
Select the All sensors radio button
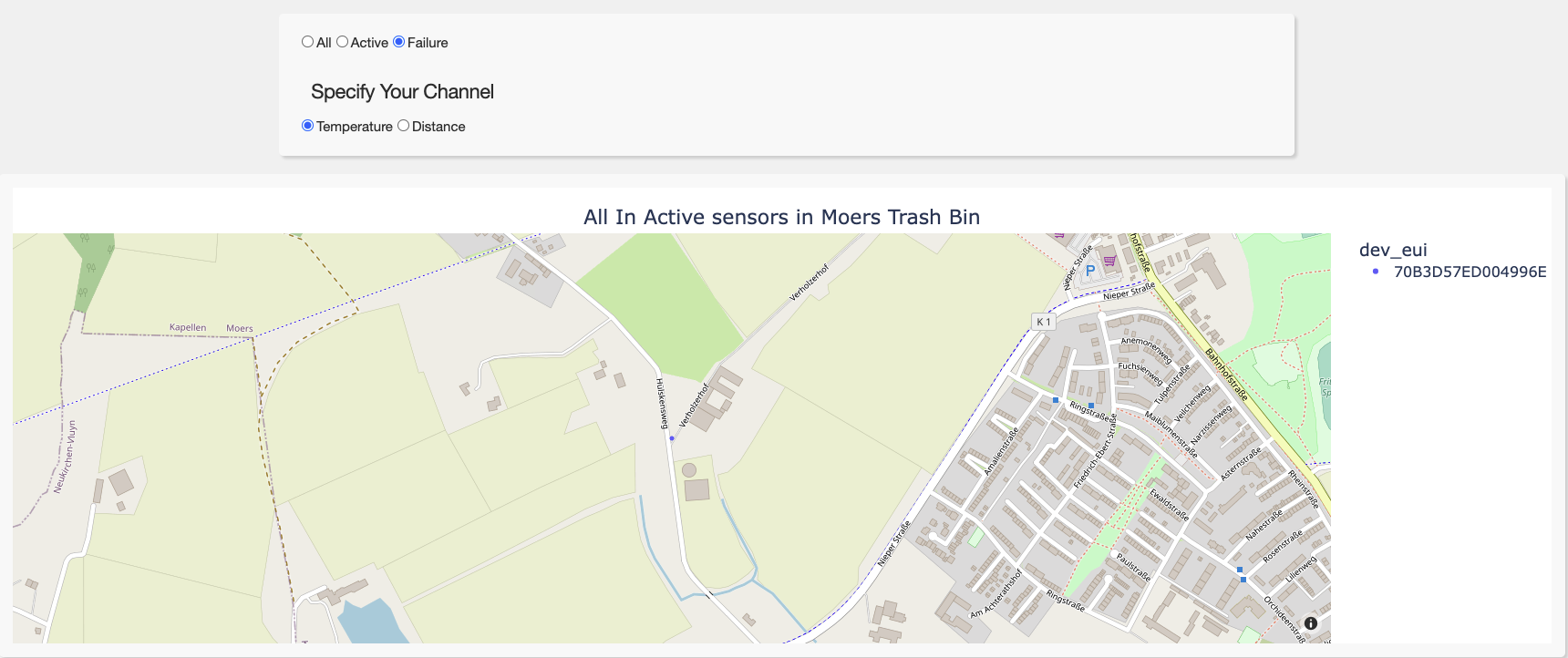point(307,42)
